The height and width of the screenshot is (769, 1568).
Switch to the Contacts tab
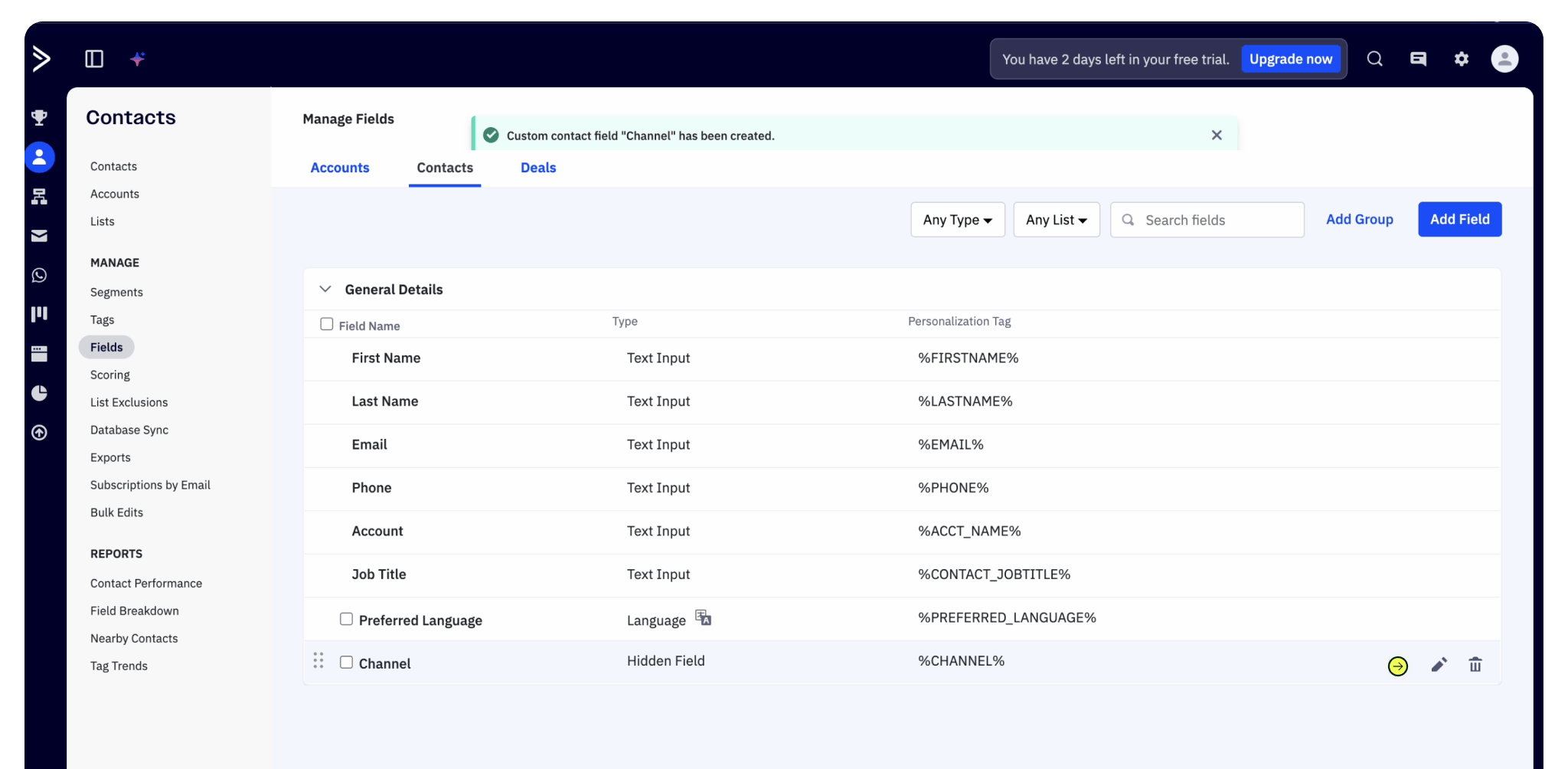(445, 168)
